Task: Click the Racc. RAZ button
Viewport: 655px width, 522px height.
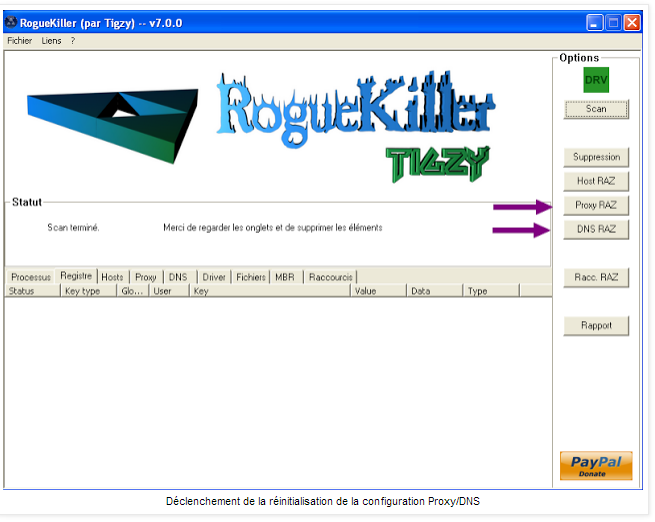Action: (x=596, y=277)
